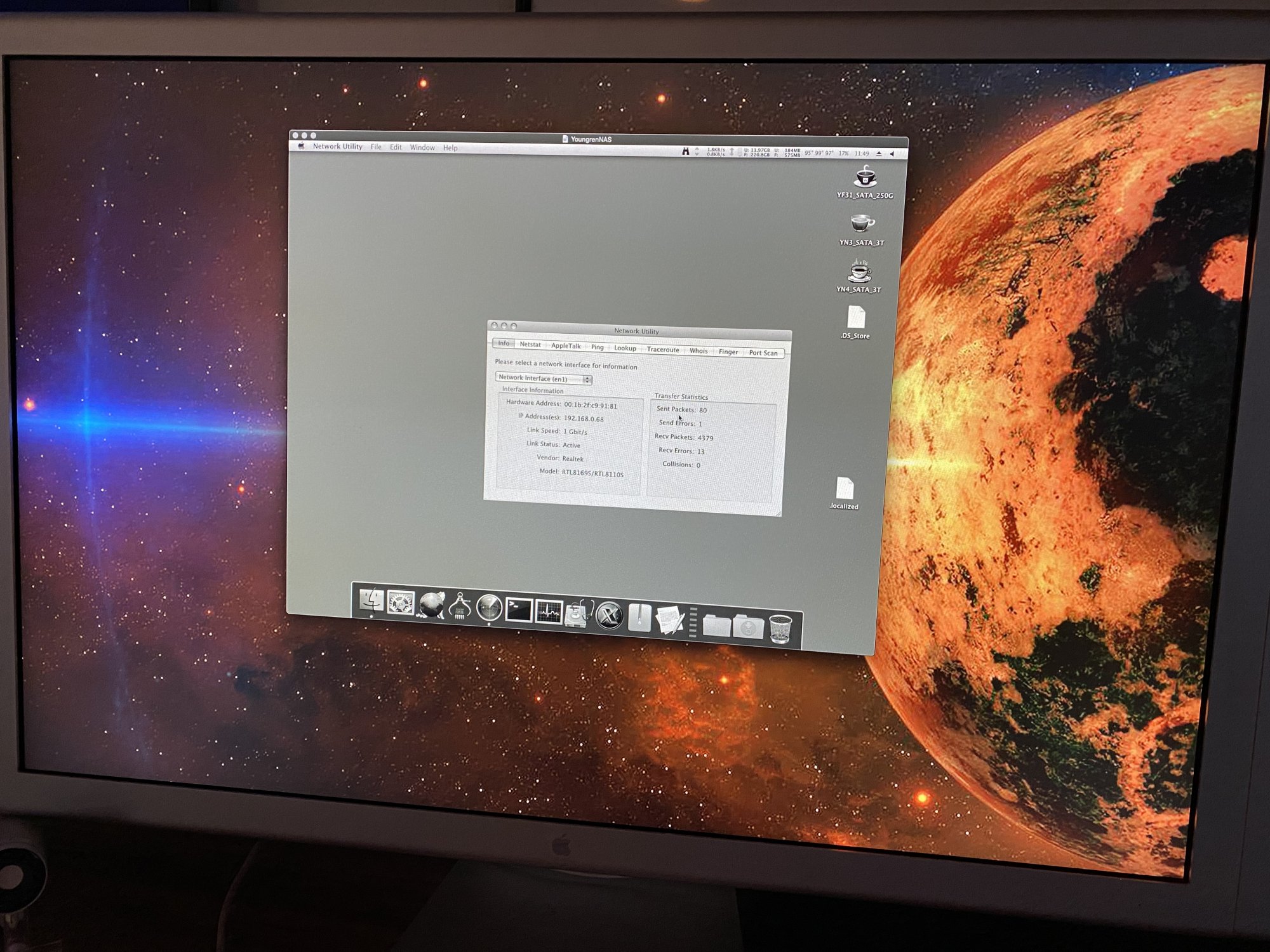
Task: Switch to the Lookup tab
Action: click(625, 348)
